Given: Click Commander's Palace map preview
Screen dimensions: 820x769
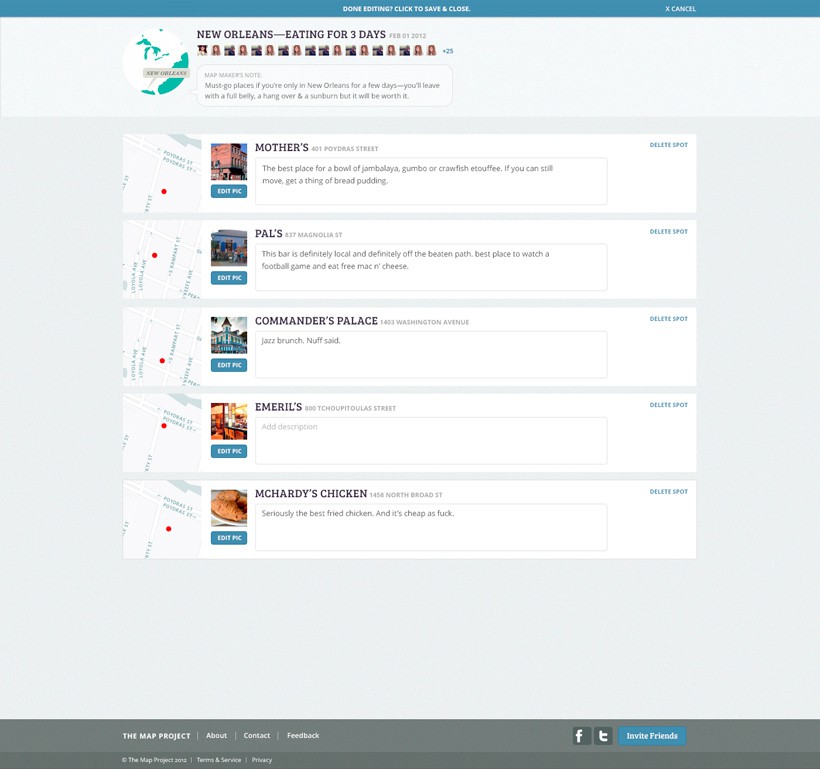Looking at the screenshot, I should (162, 347).
